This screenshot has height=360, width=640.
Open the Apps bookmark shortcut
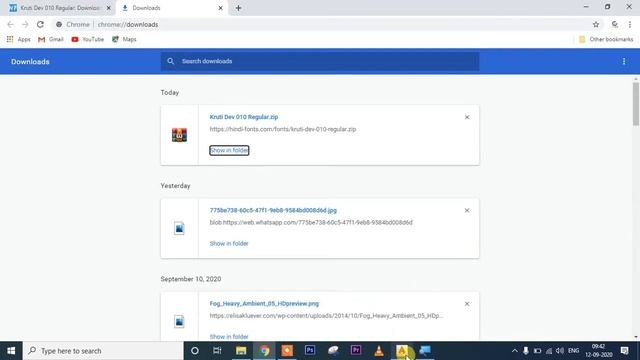click(18, 39)
